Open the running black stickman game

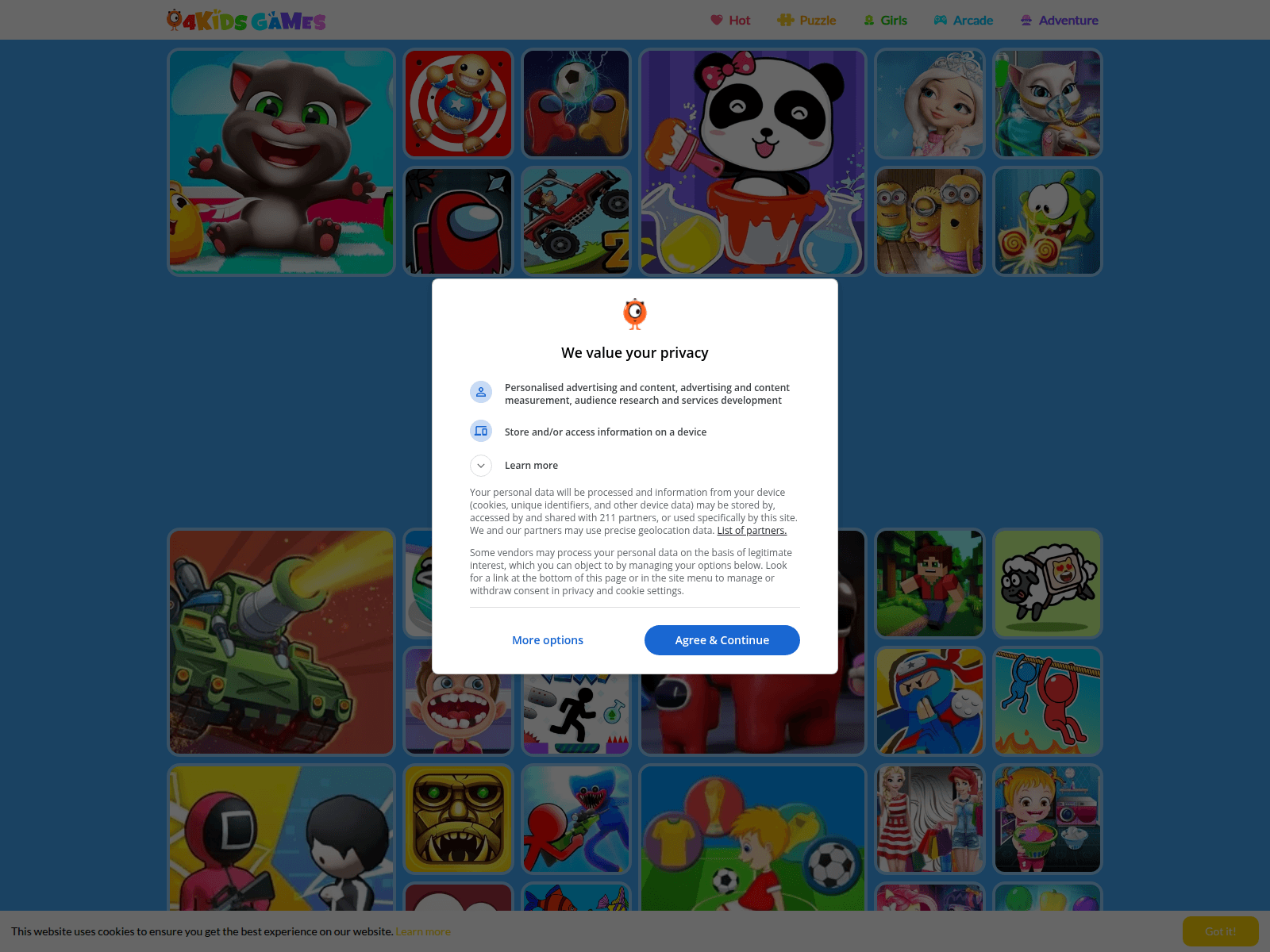pyautogui.click(x=576, y=714)
